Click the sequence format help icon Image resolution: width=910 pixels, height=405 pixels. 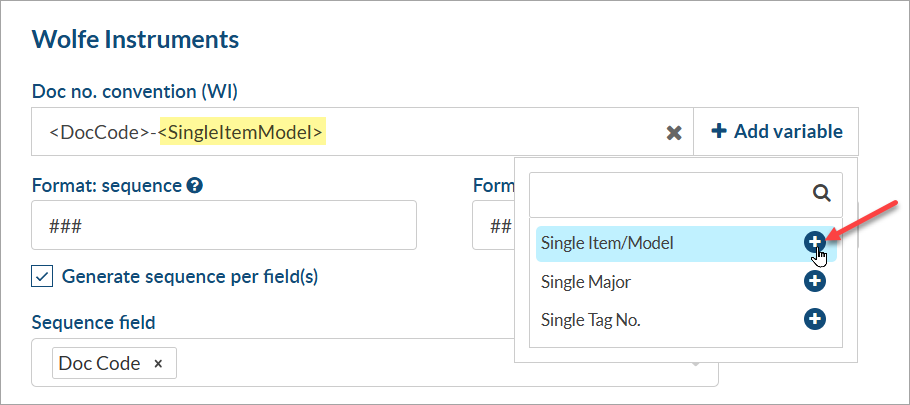point(195,185)
